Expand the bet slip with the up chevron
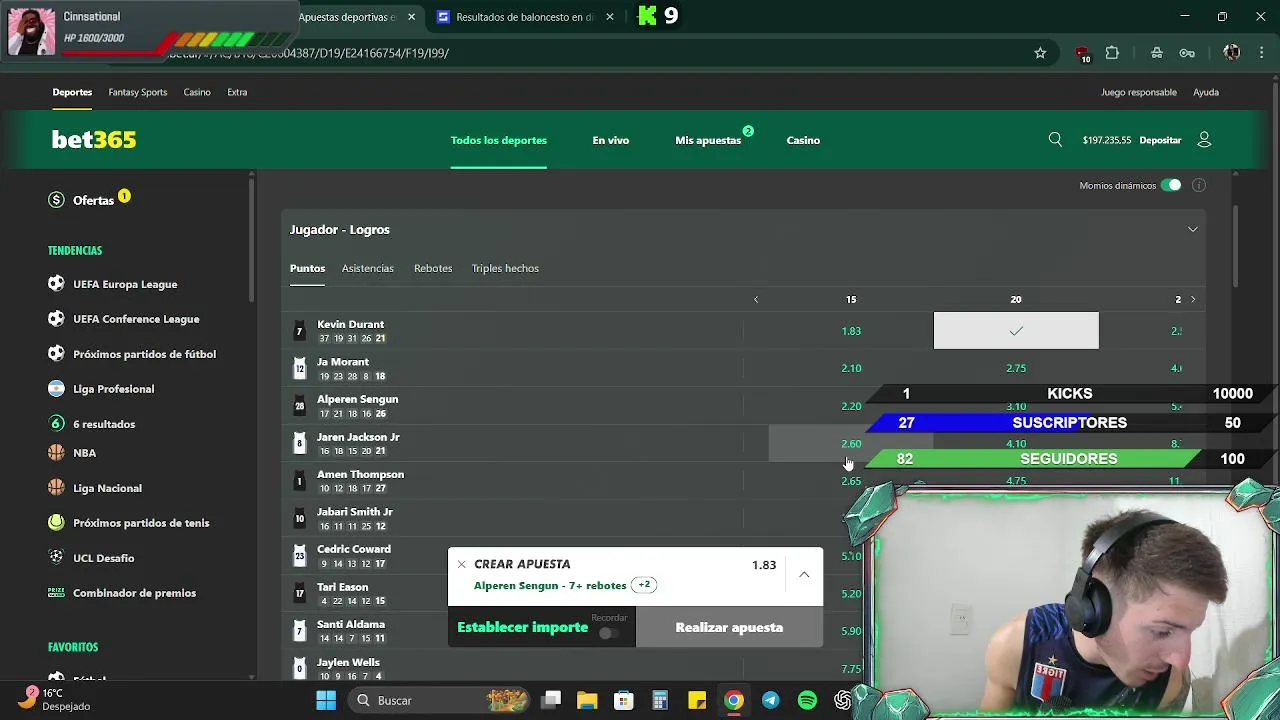Screen dimensions: 1280x720 point(804,575)
